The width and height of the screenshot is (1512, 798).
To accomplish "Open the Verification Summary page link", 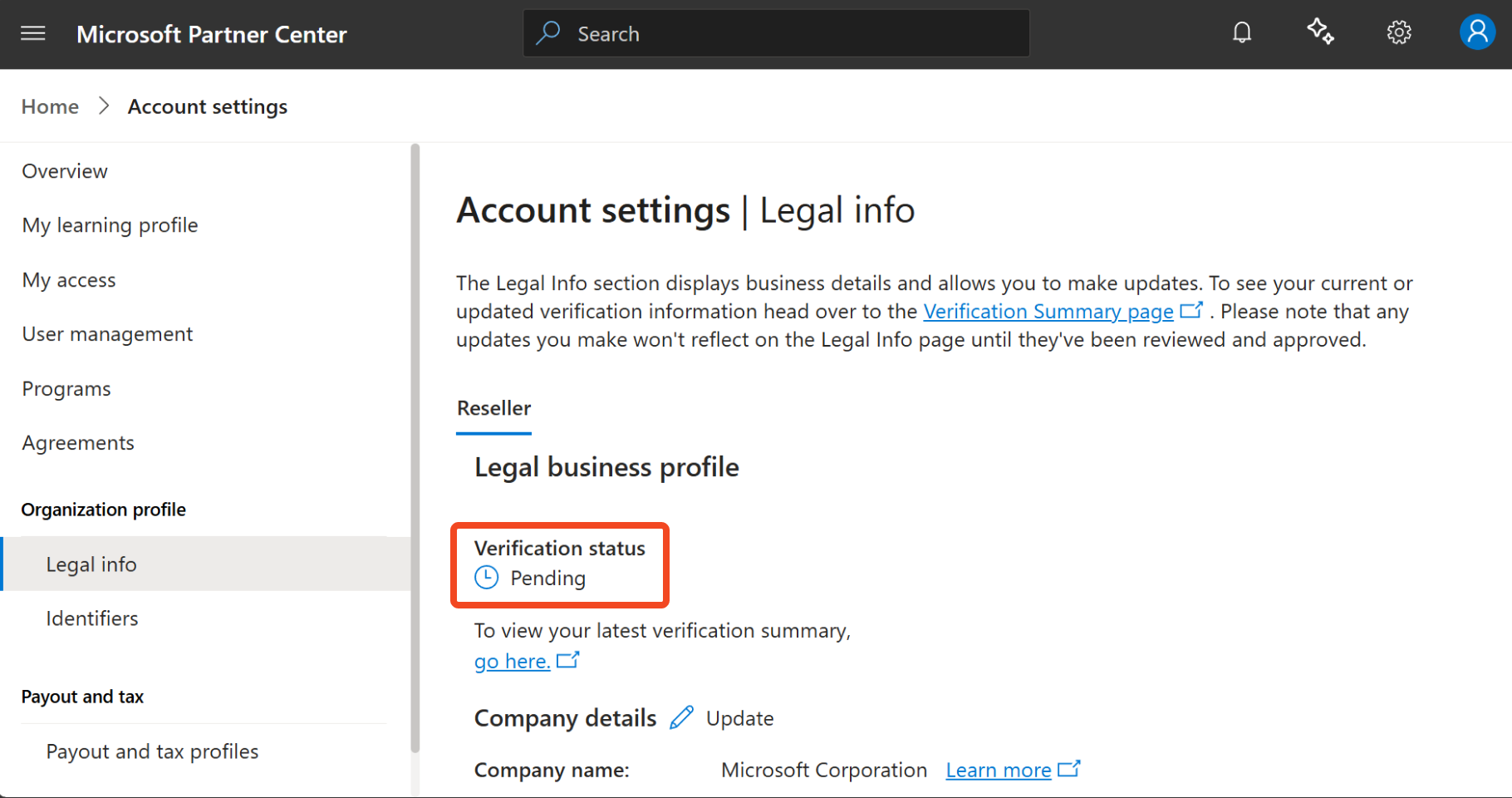I will pyautogui.click(x=1048, y=312).
